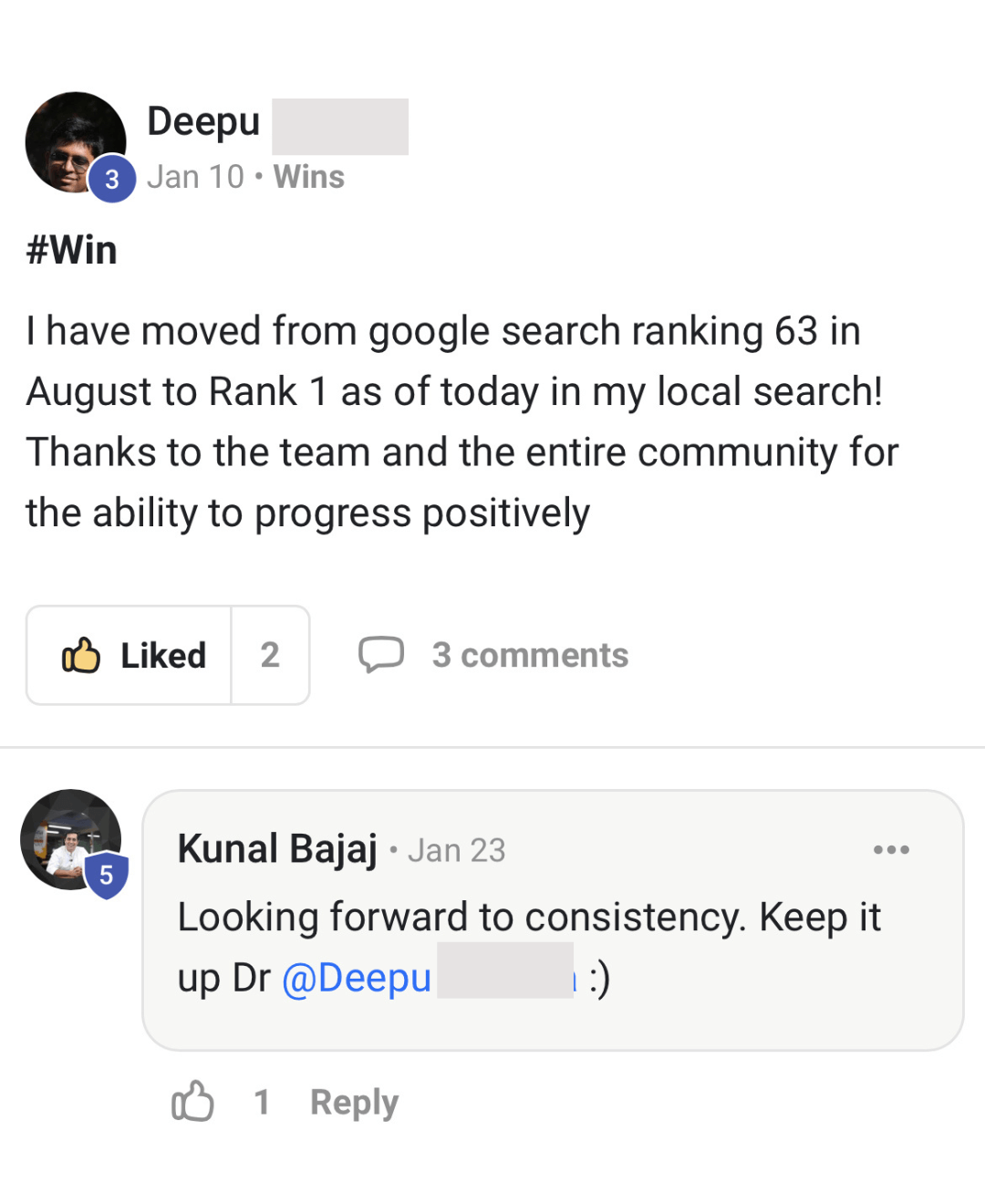
Task: Click the #Win hashtag heading
Action: coord(72,250)
